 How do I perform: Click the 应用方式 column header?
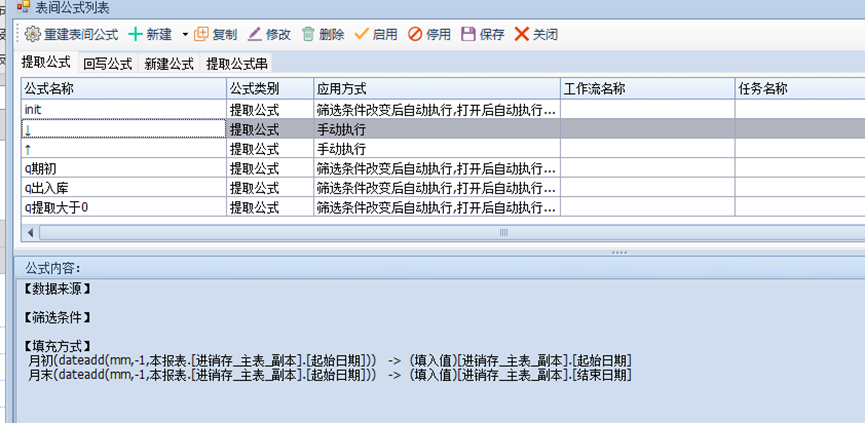(435, 89)
